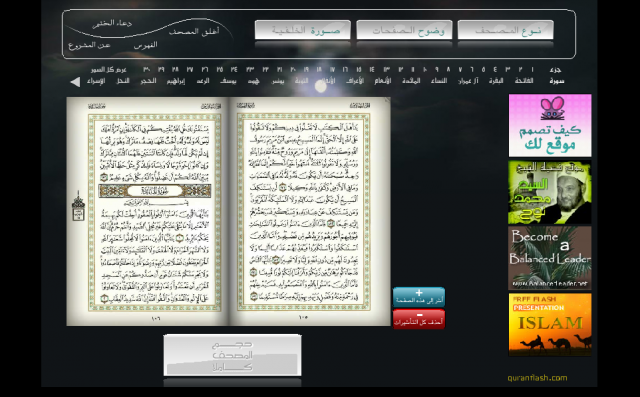Jump to surah البقرة in the surah list

pyautogui.click(x=496, y=81)
